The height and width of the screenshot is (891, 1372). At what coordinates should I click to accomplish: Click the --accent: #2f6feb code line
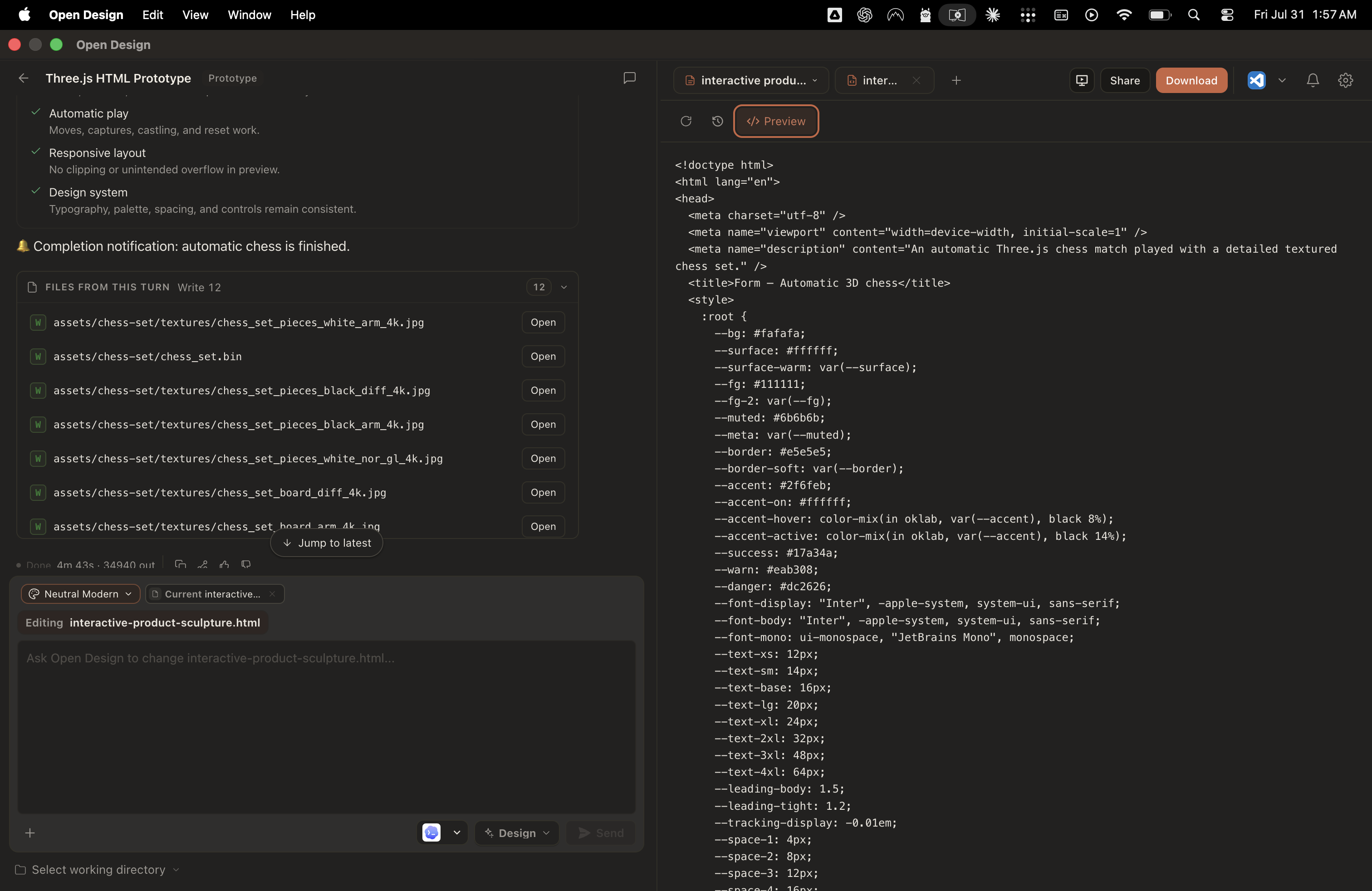(773, 485)
